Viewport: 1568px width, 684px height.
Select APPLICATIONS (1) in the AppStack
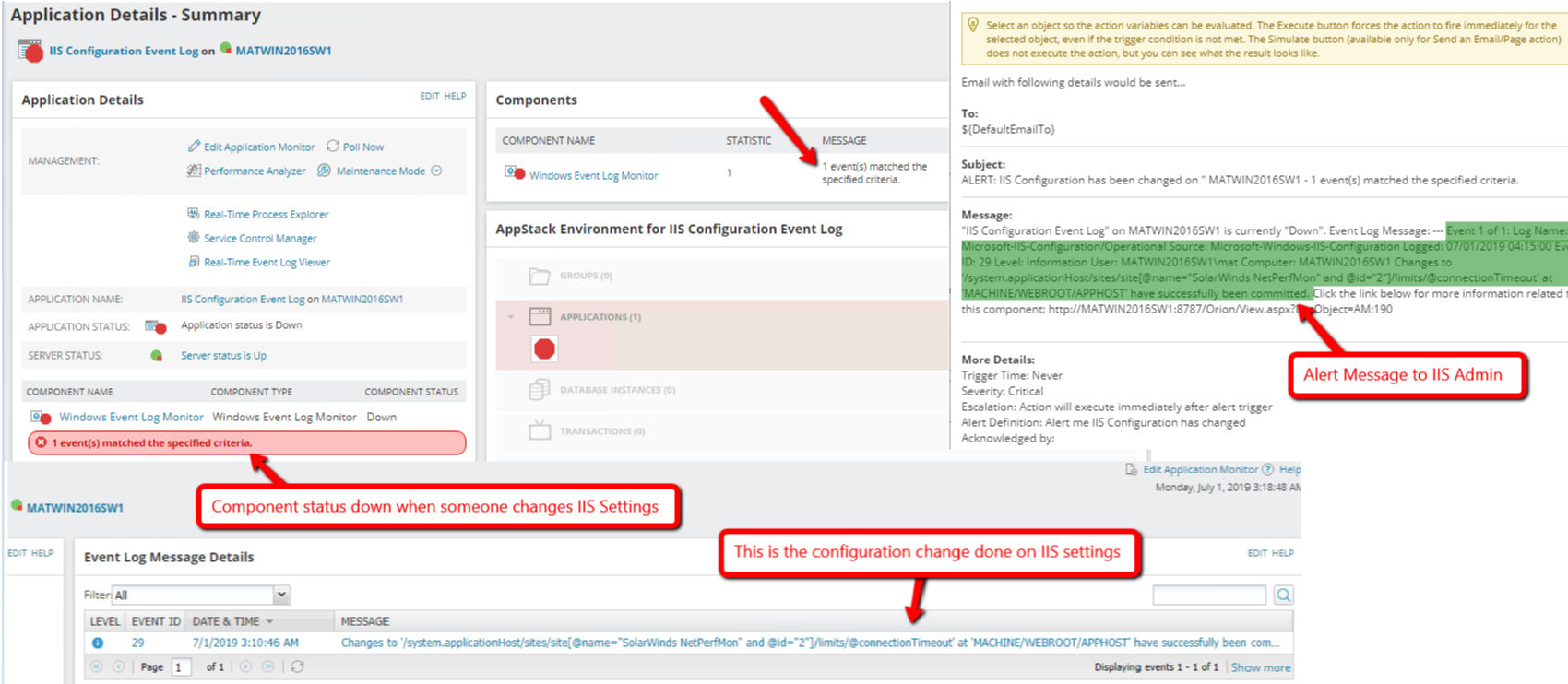tap(600, 317)
